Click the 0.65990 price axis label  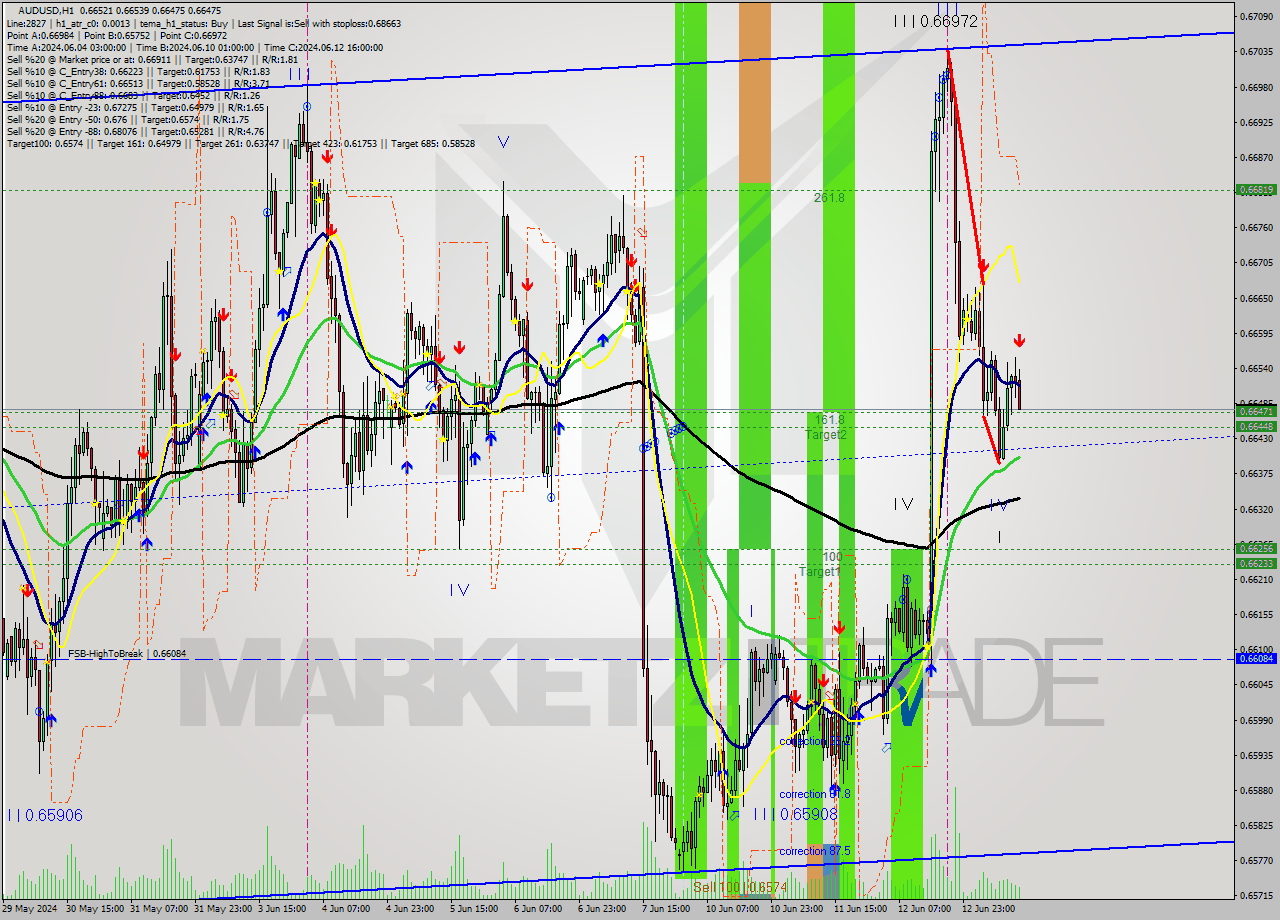click(1256, 720)
